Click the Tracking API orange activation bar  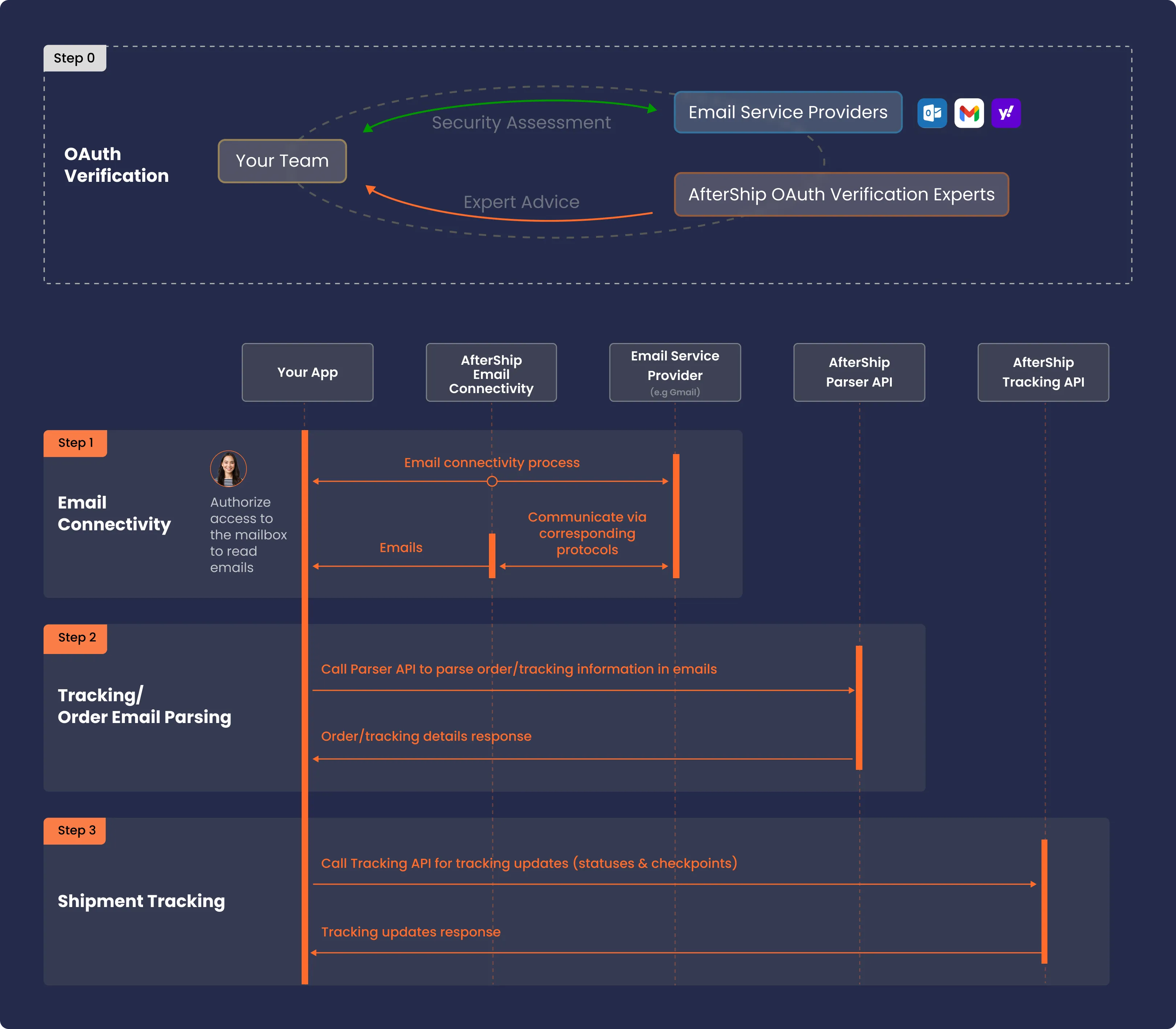[x=1045, y=902]
